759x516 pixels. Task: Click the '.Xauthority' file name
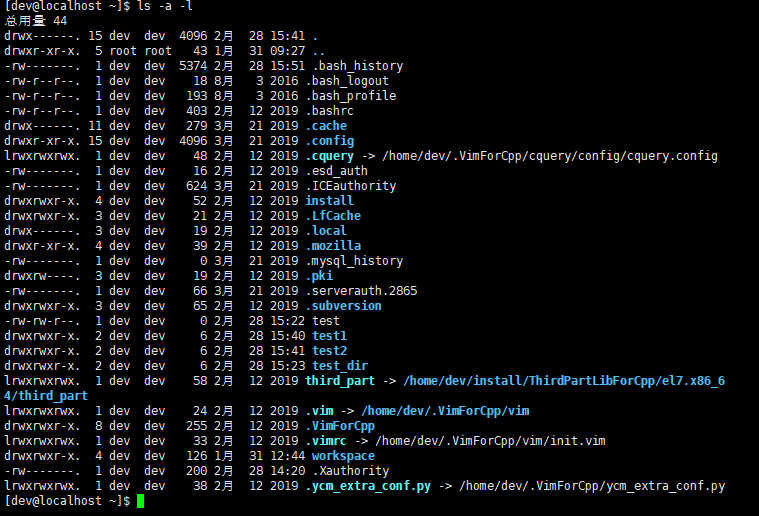[350, 471]
